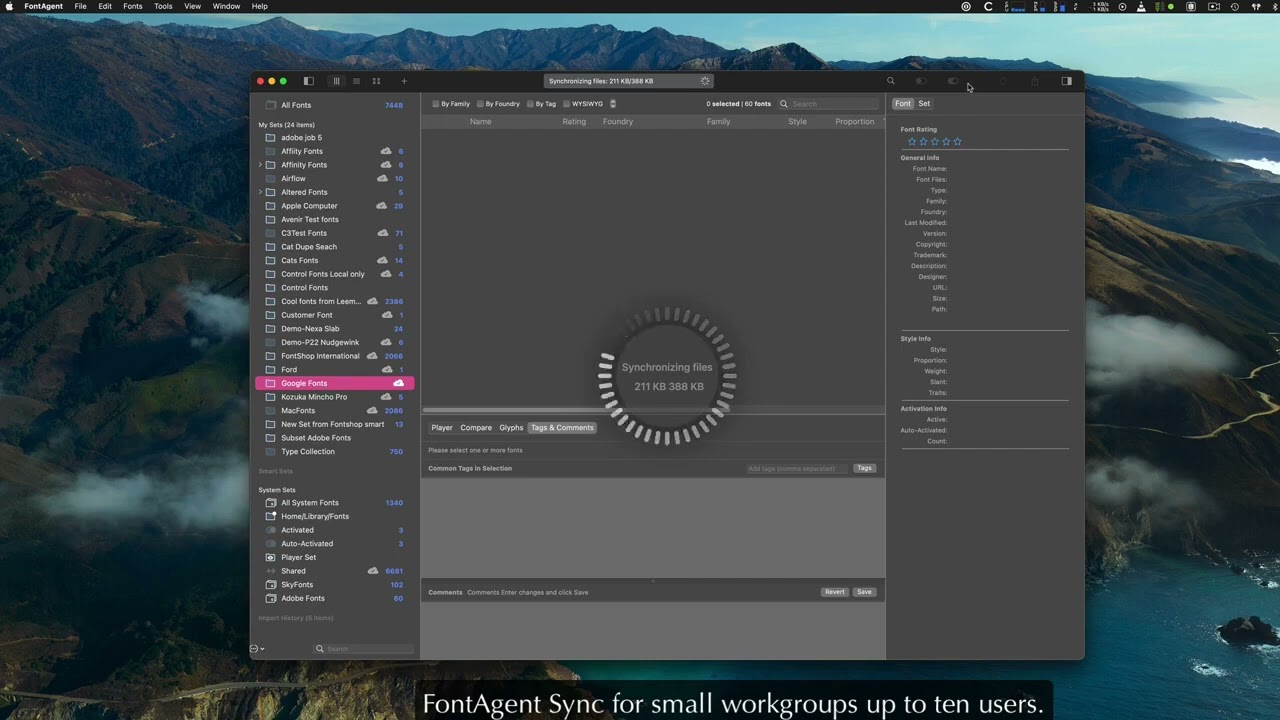Click the sidebar bottom Search field

coord(364,649)
